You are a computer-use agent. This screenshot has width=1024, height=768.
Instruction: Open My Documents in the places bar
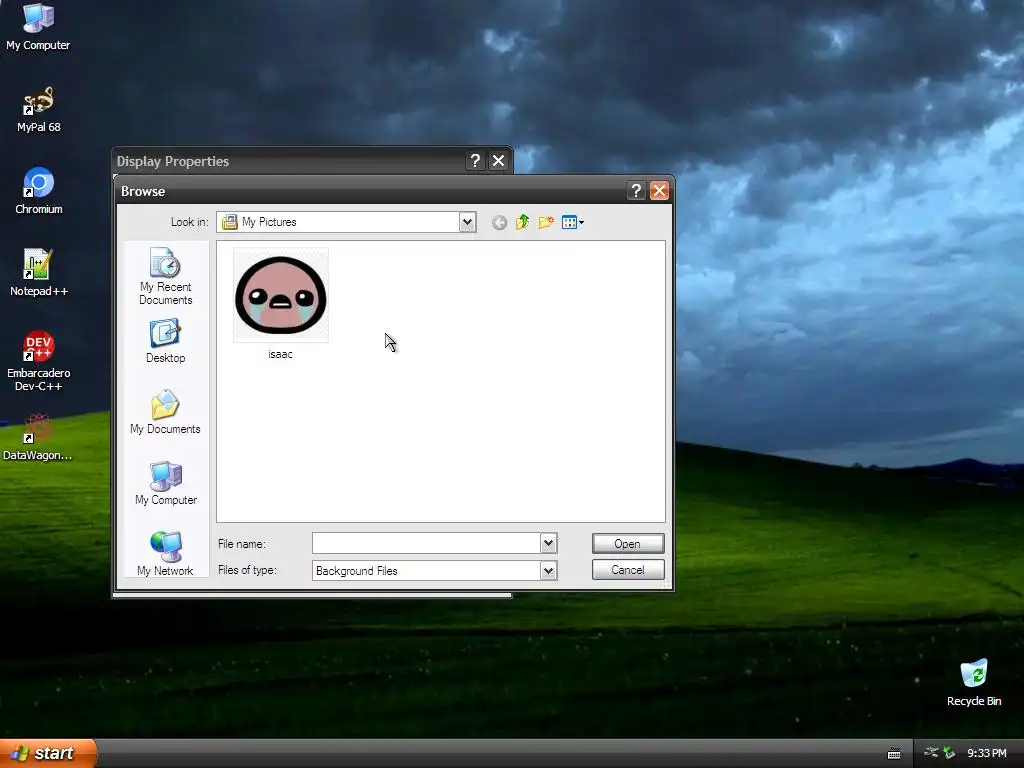coord(165,413)
